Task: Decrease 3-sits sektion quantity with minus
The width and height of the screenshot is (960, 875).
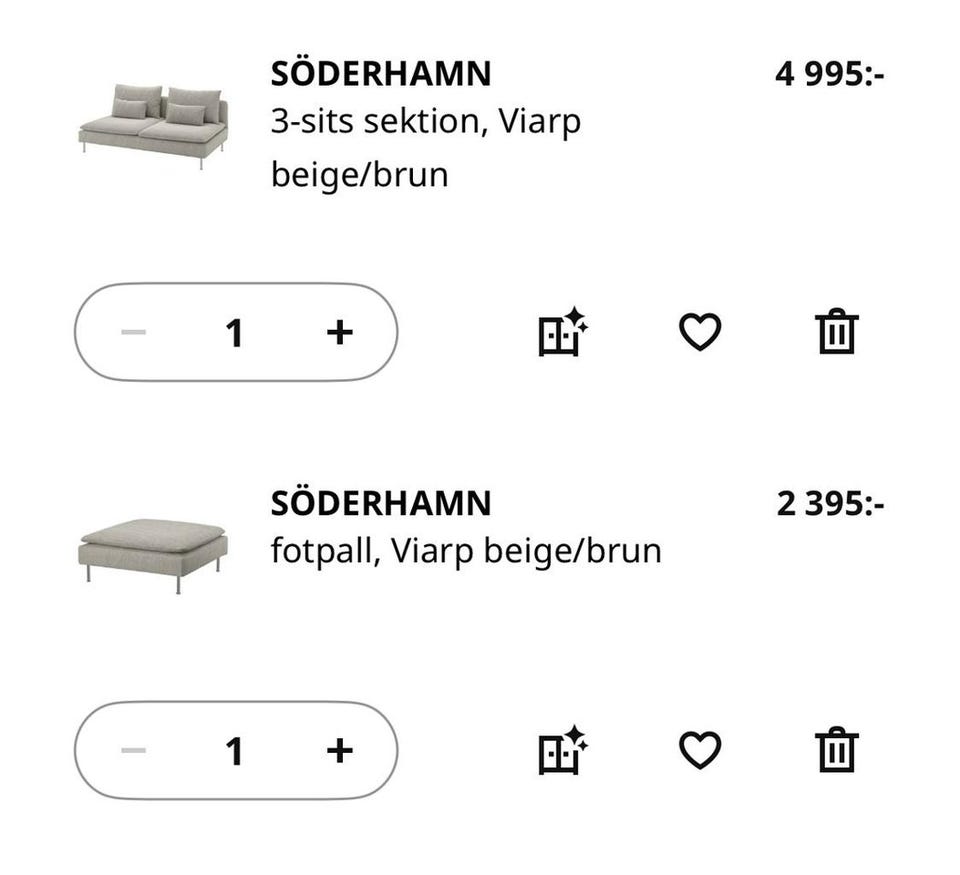Action: 133,332
